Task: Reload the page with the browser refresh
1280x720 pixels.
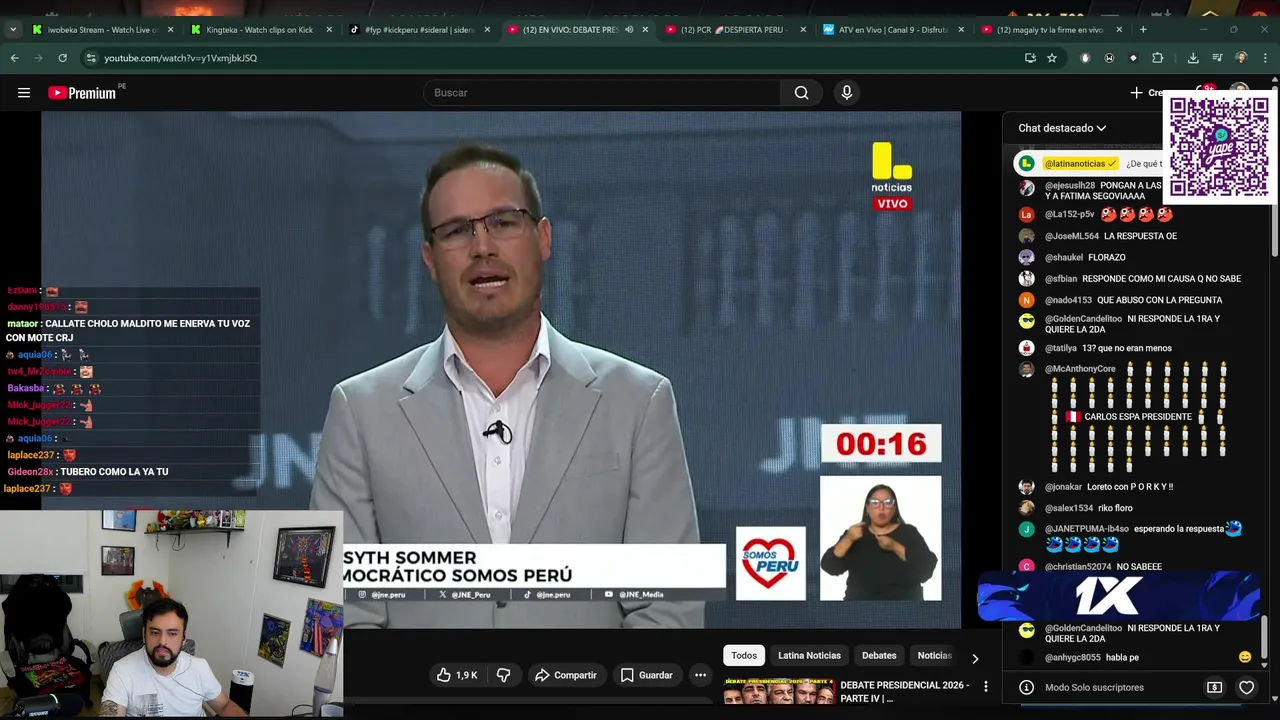Action: (62, 58)
